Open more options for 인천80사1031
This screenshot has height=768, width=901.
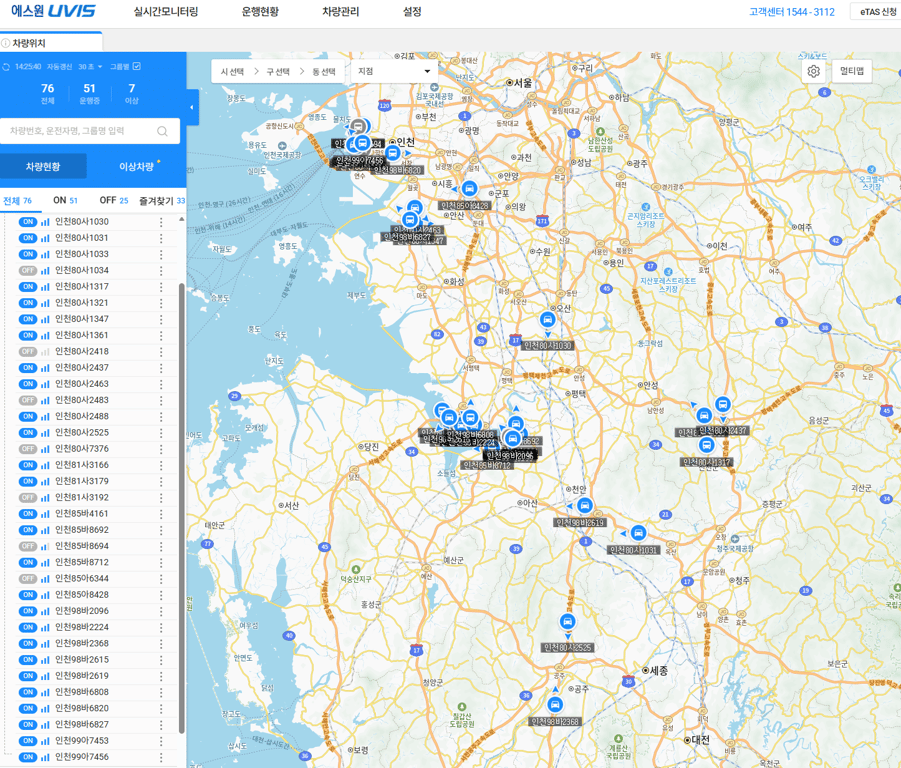161,238
